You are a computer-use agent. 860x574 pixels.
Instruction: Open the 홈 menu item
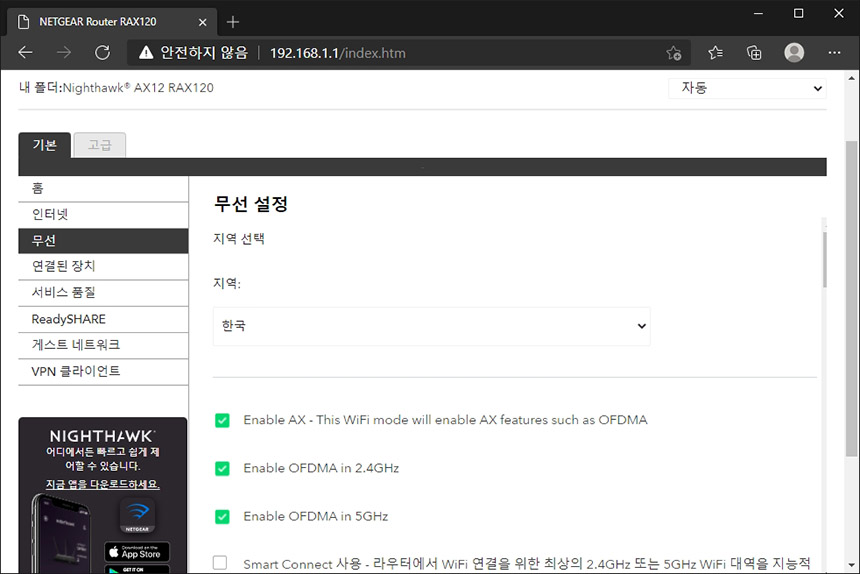(x=103, y=189)
